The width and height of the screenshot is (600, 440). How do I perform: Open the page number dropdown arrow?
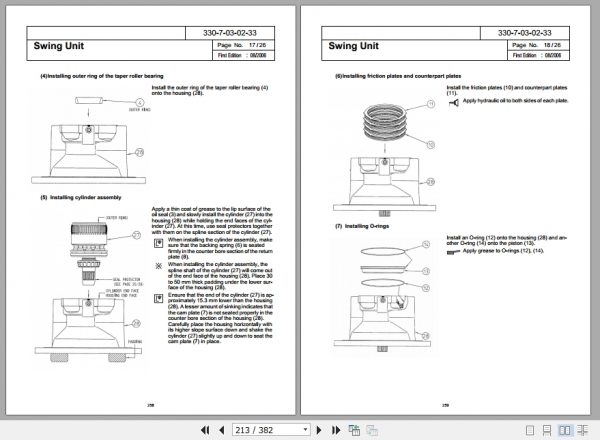tap(305, 430)
